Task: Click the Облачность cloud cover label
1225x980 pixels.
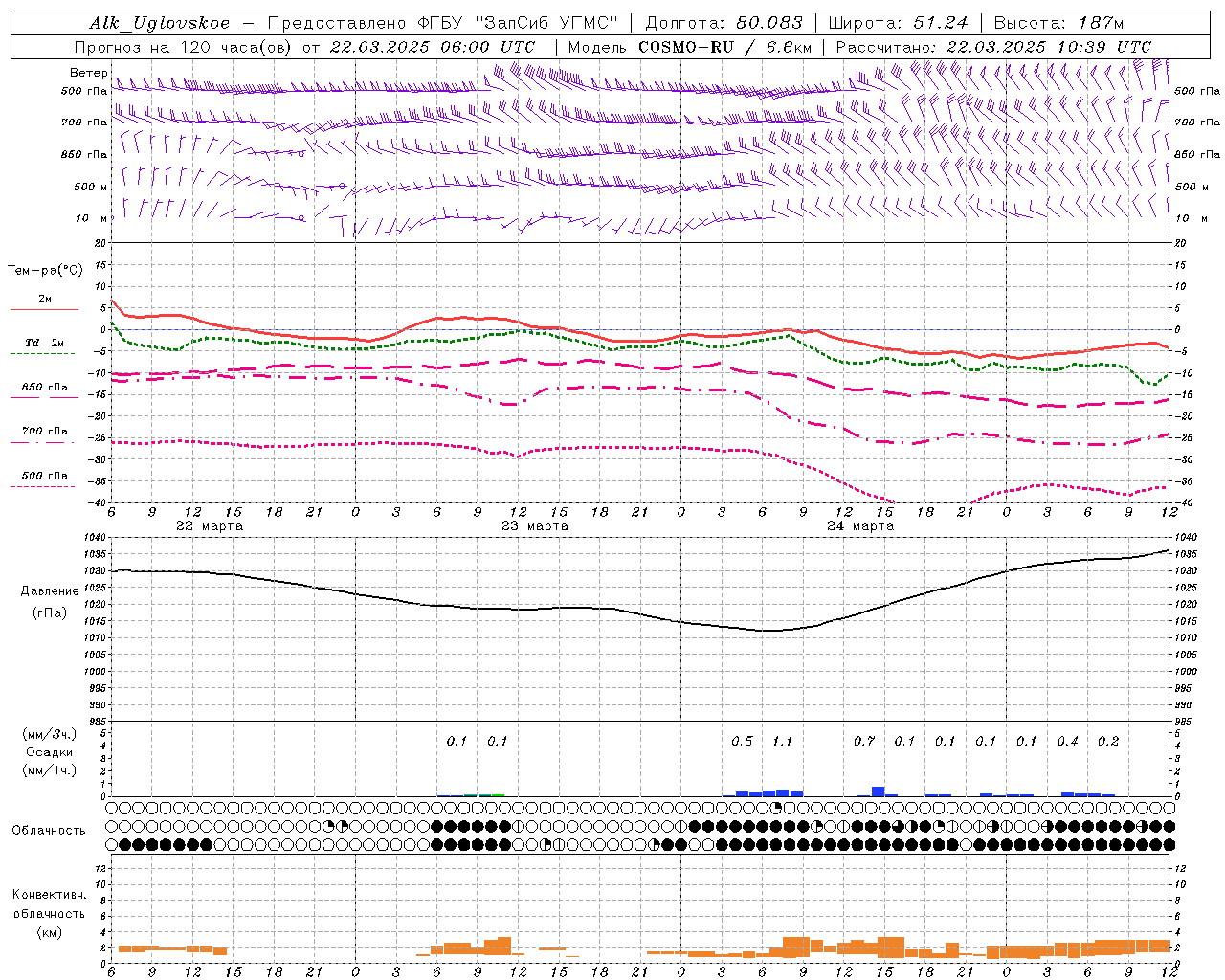Action: click(49, 831)
